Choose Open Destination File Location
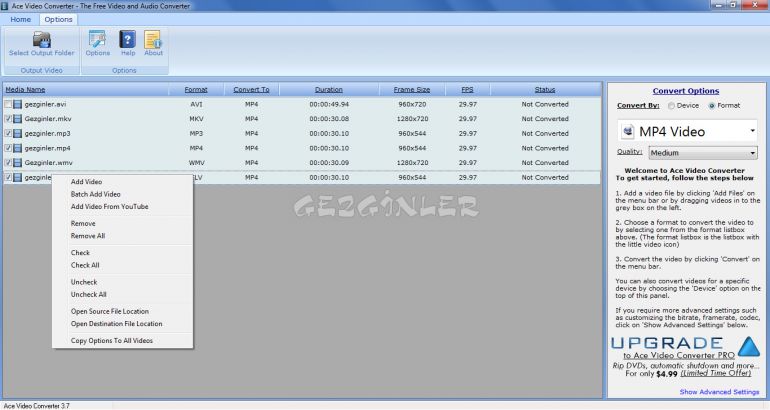The image size is (770, 410). (x=116, y=324)
